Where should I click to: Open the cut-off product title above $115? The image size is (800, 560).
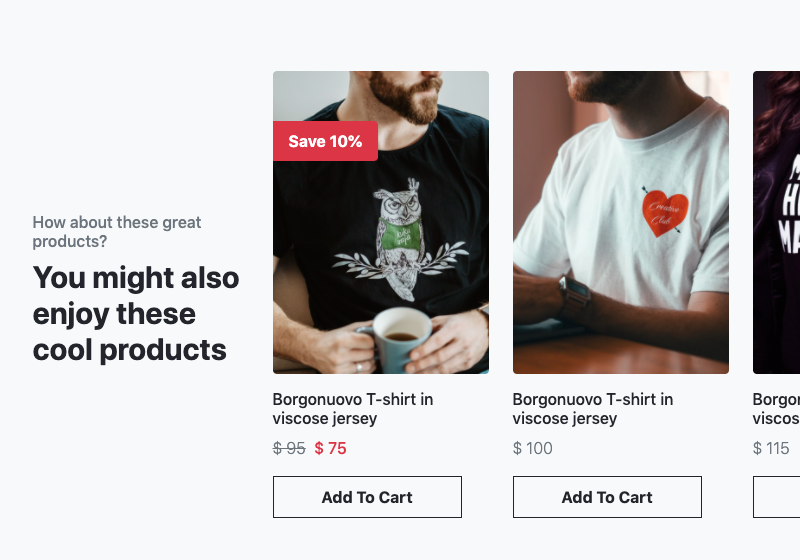(776, 409)
